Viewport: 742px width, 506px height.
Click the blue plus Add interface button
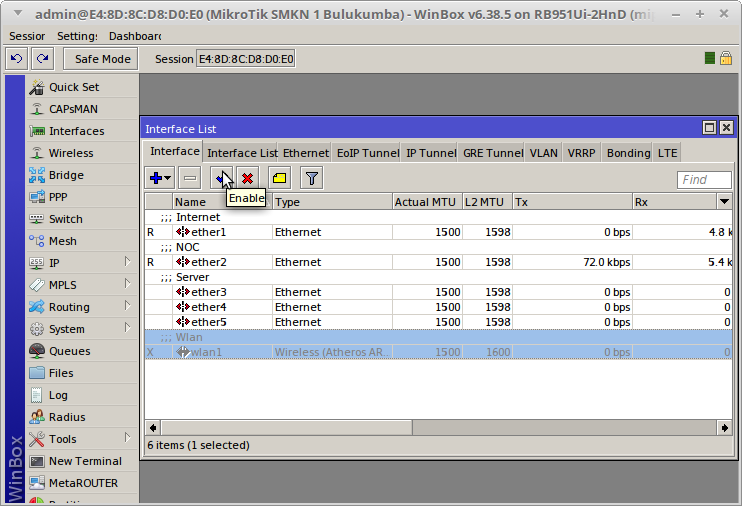click(x=160, y=178)
